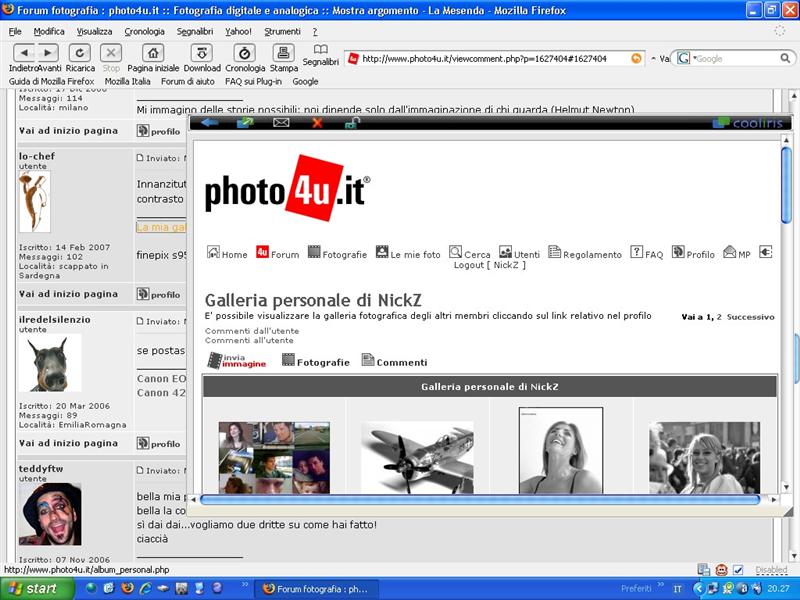Click Cooliris blue back arrow
Image resolution: width=800 pixels, height=600 pixels.
pos(210,122)
